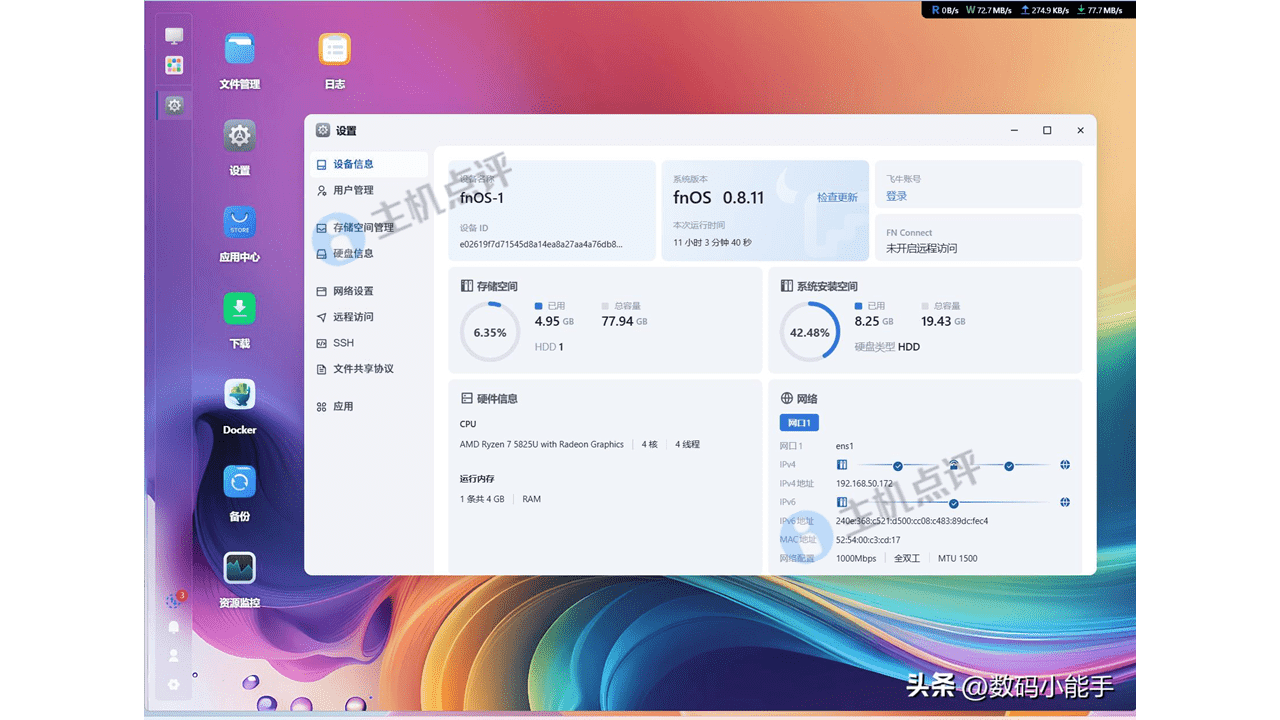
Task: Click the settings gear in the dock taskbar
Action: click(174, 105)
